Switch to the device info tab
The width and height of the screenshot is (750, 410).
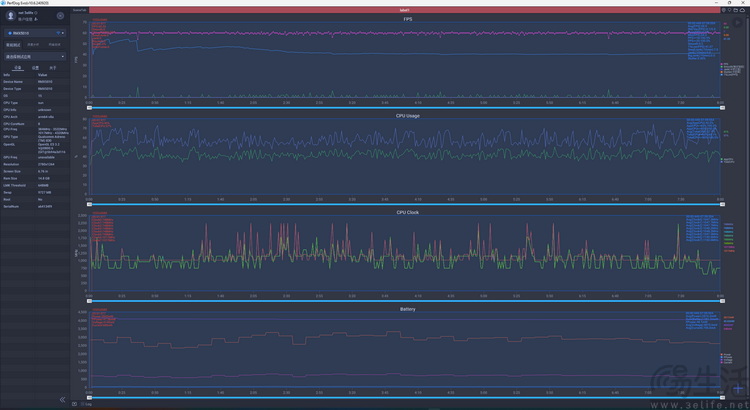click(x=18, y=68)
